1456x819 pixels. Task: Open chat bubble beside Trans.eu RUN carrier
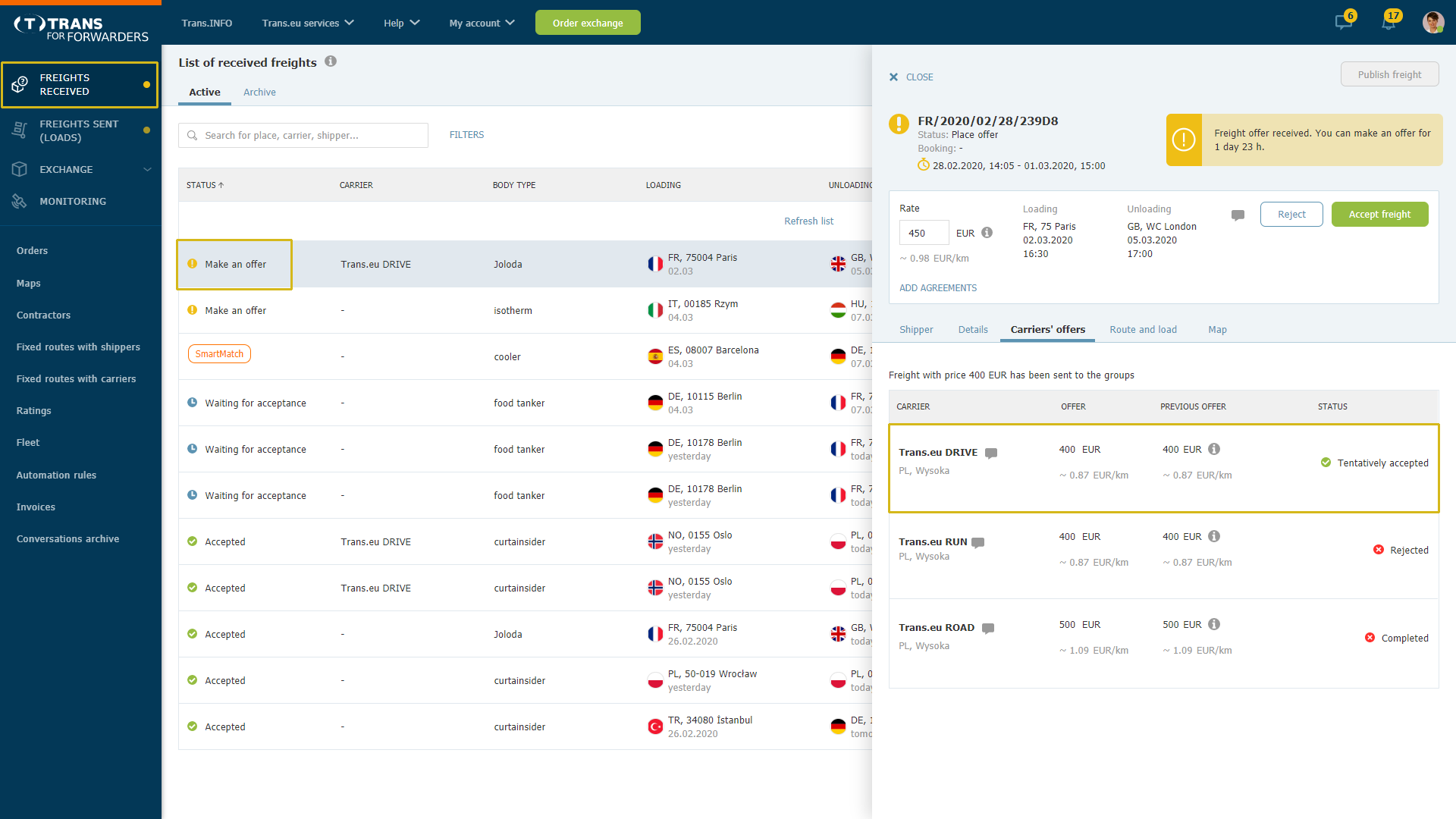tap(978, 542)
